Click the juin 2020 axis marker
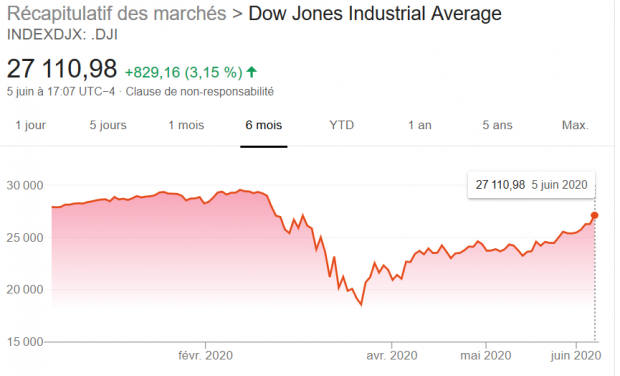Screen dimensions: 620x376 click(x=576, y=355)
